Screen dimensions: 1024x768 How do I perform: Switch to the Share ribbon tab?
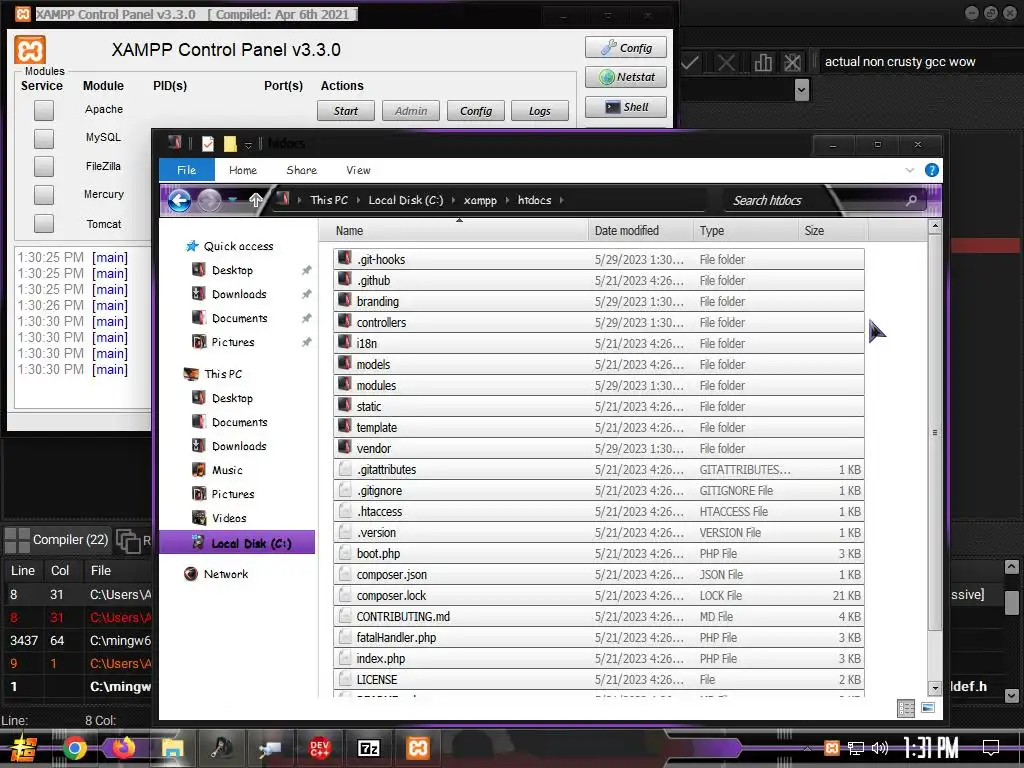pyautogui.click(x=301, y=170)
